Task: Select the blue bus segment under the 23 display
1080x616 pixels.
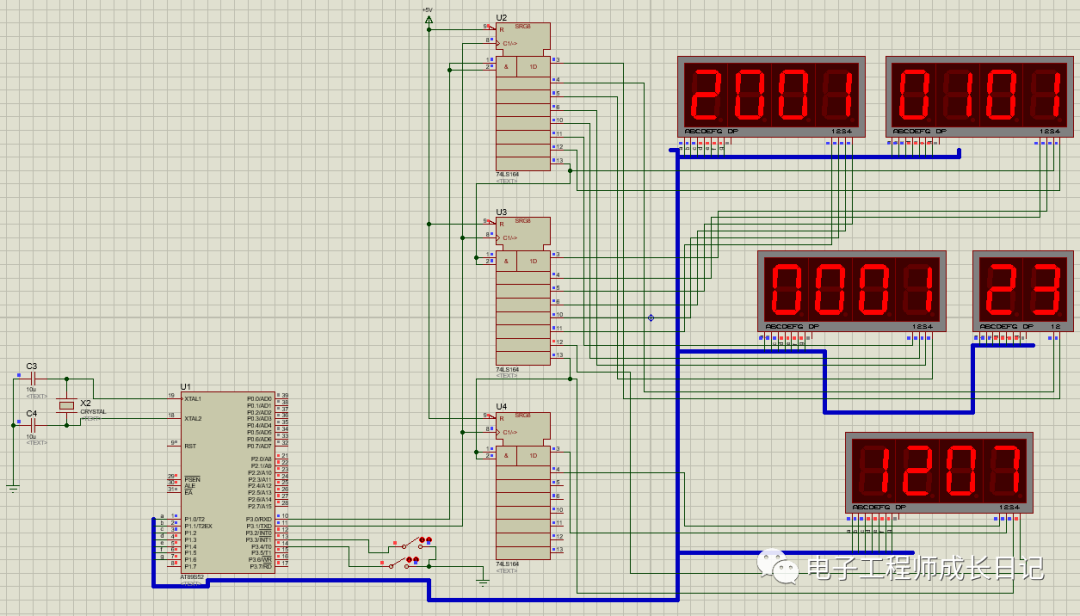Action: [x=1004, y=345]
